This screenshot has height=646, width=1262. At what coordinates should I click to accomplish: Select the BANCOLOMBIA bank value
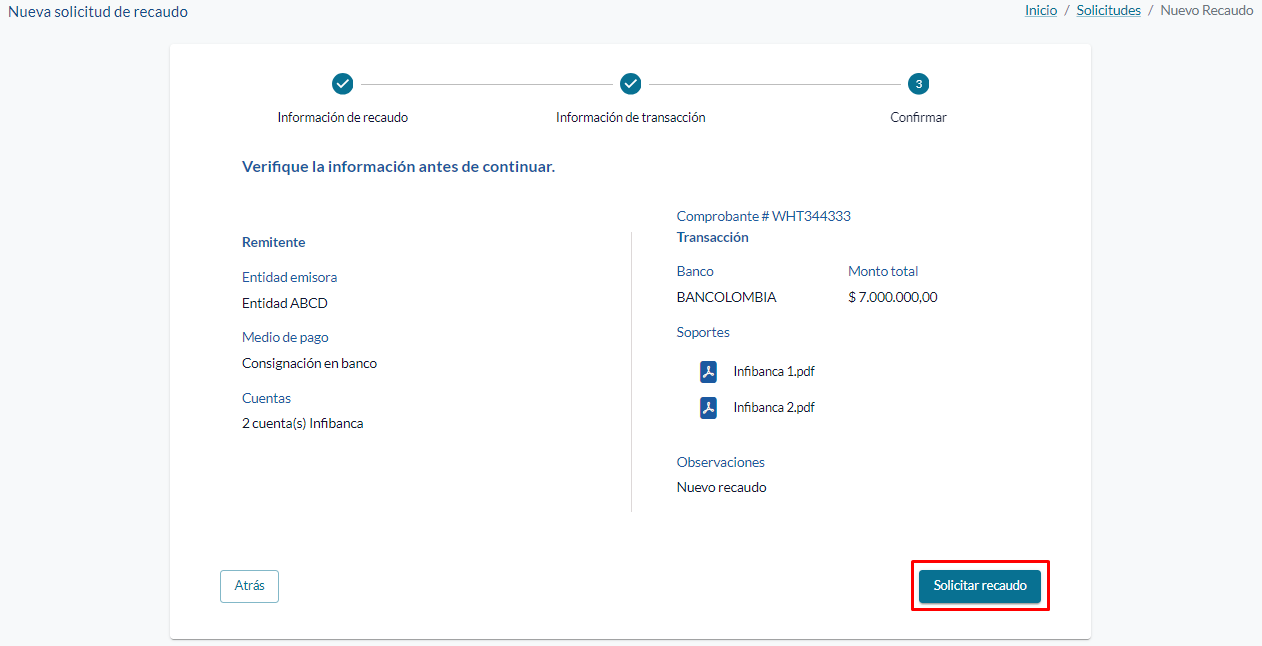(x=727, y=297)
